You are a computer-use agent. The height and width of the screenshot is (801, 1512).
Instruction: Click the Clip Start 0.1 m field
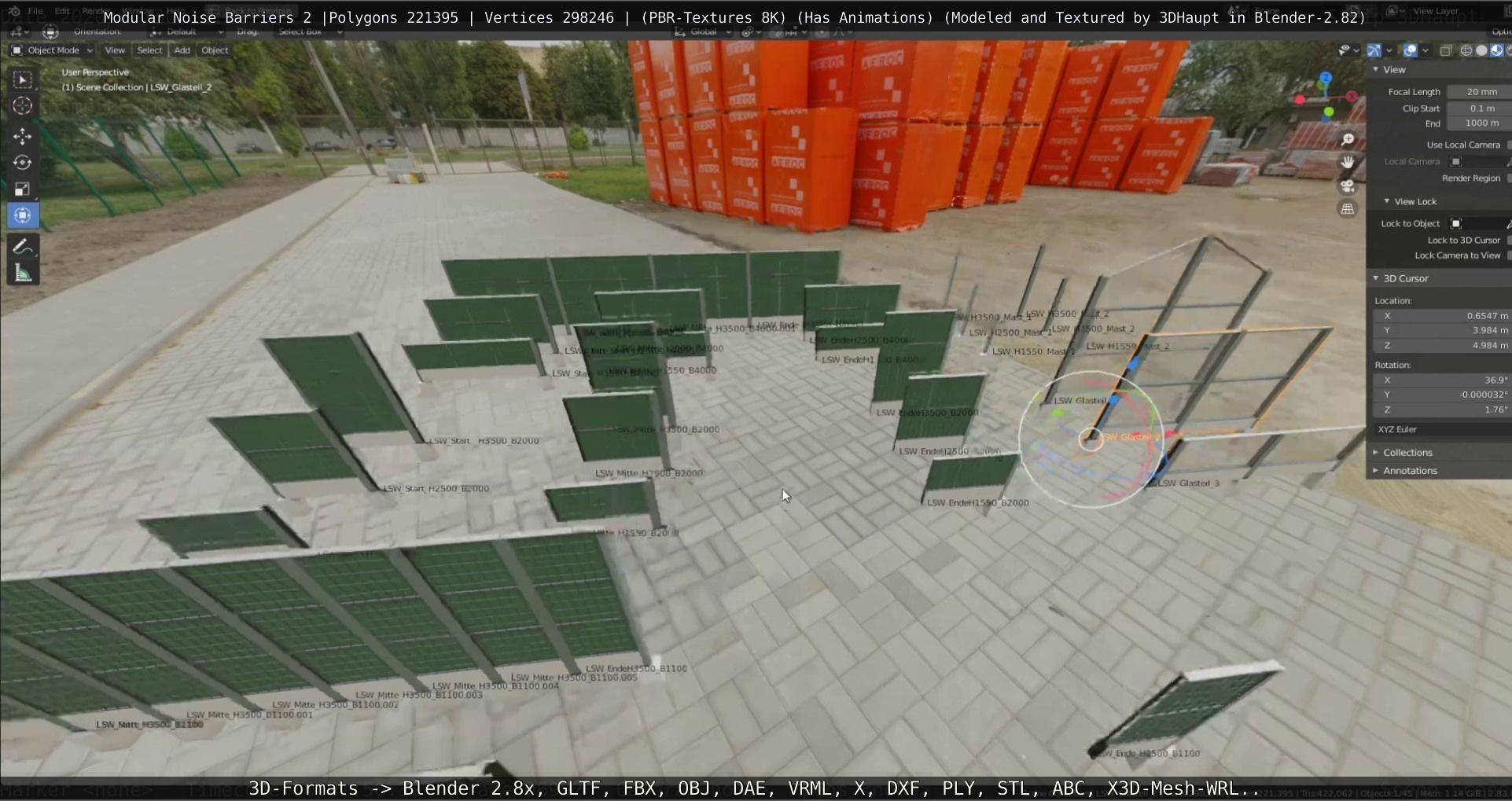pyautogui.click(x=1479, y=108)
